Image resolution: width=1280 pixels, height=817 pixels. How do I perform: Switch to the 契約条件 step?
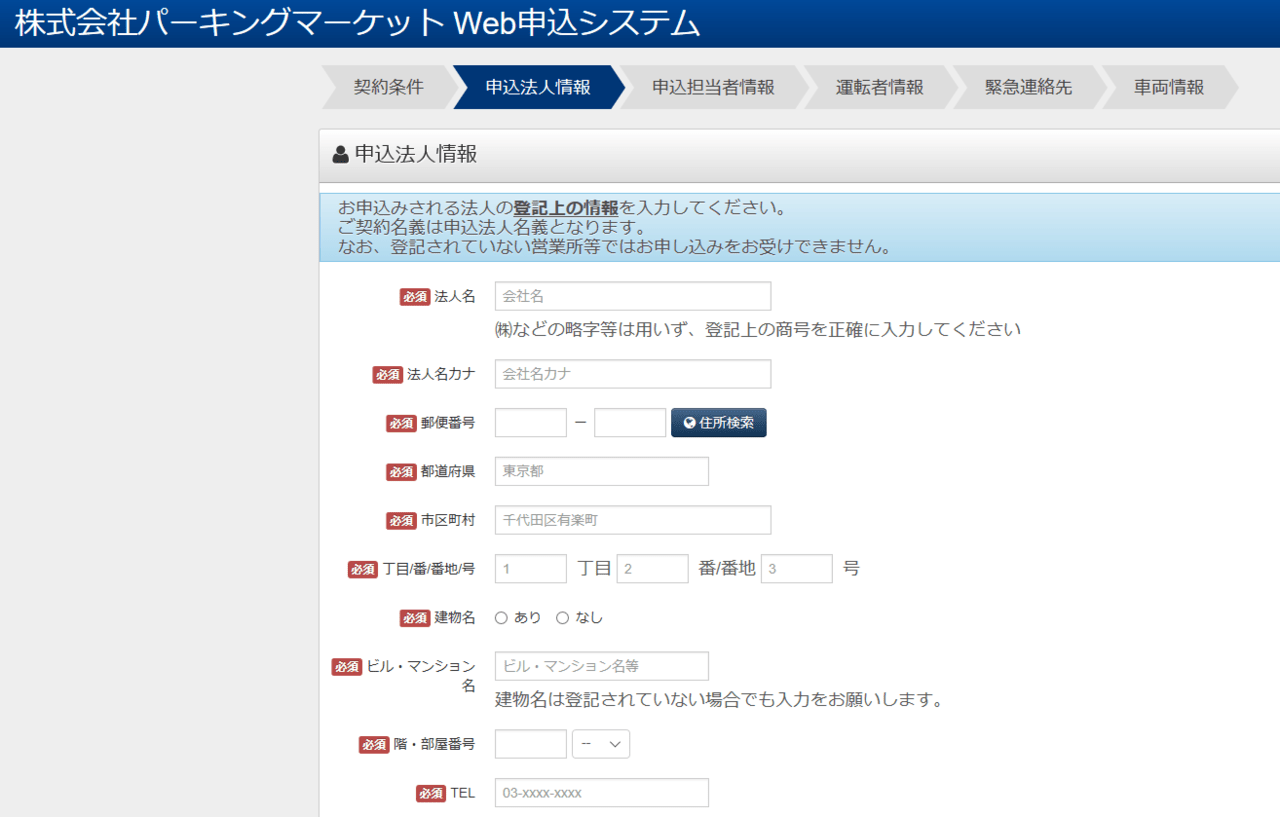(x=388, y=87)
